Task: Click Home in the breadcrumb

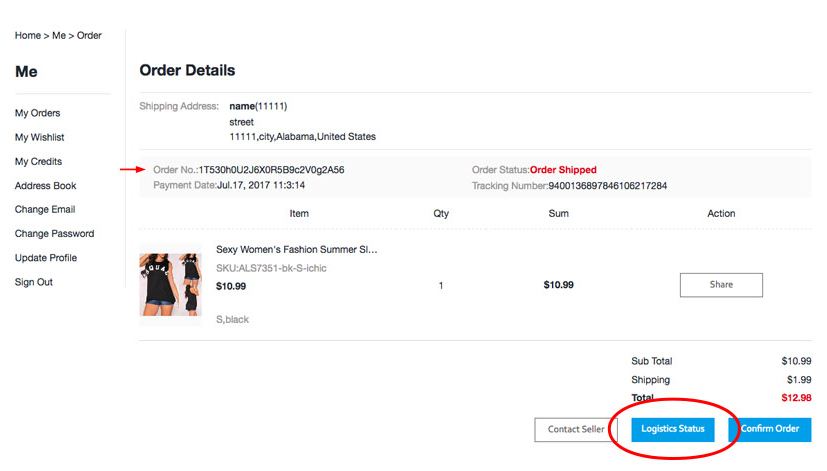Action: tap(27, 35)
